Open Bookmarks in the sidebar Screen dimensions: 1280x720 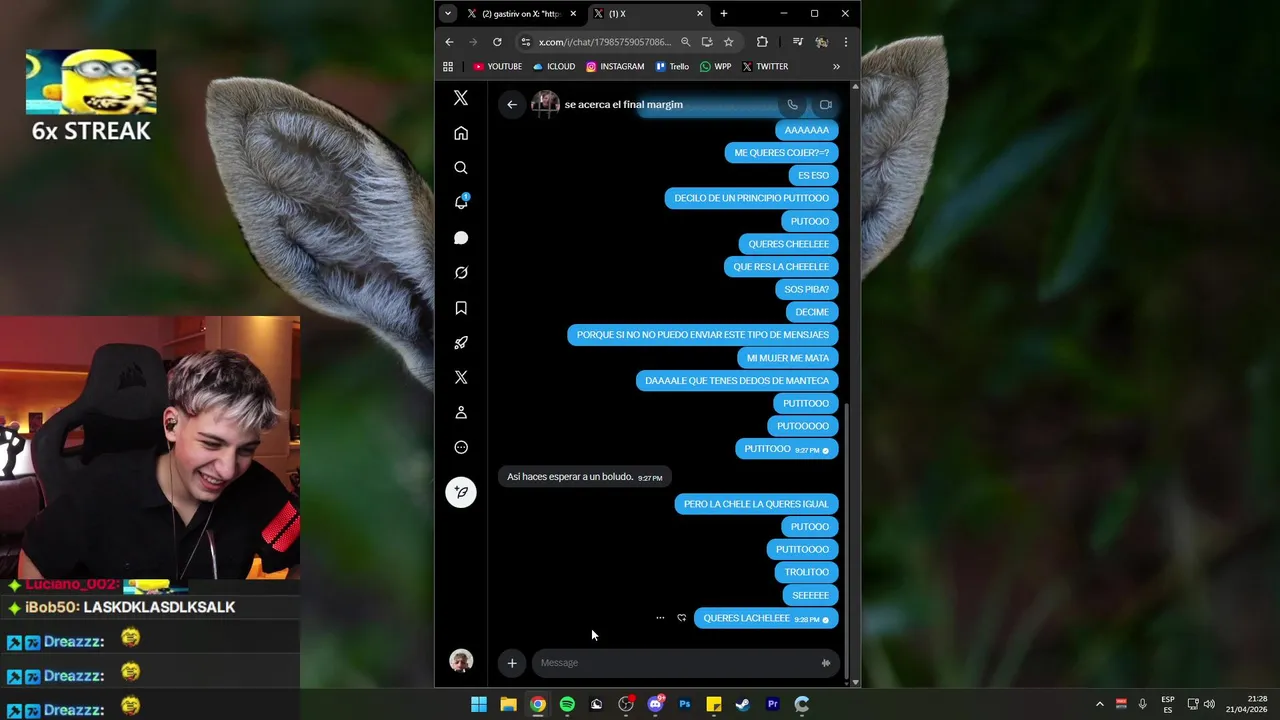[461, 308]
